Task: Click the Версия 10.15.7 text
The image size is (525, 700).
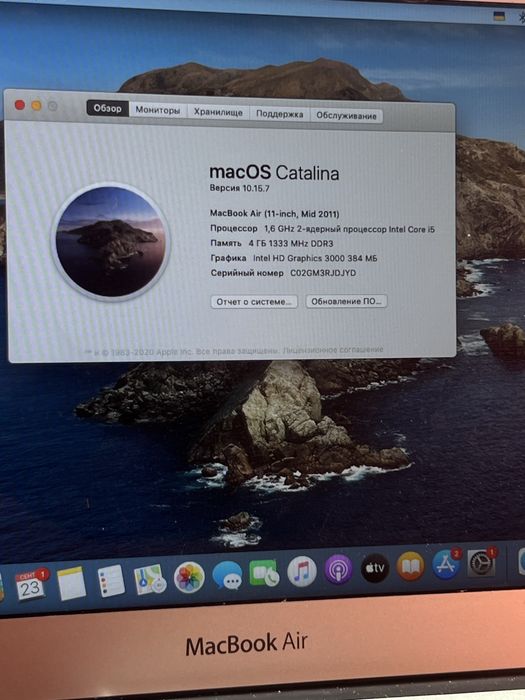Action: point(240,188)
